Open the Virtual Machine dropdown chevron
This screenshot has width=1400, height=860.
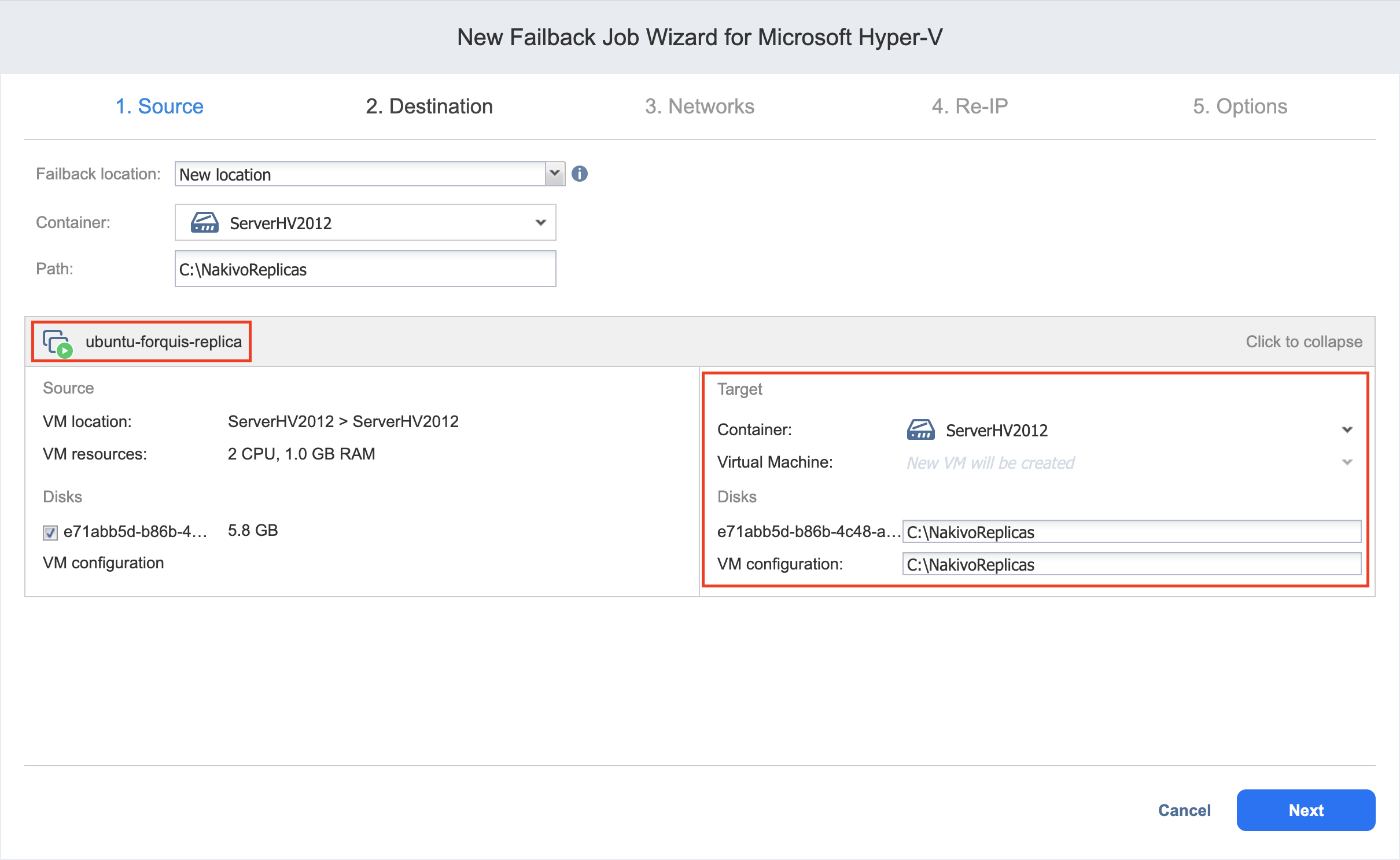[x=1347, y=462]
